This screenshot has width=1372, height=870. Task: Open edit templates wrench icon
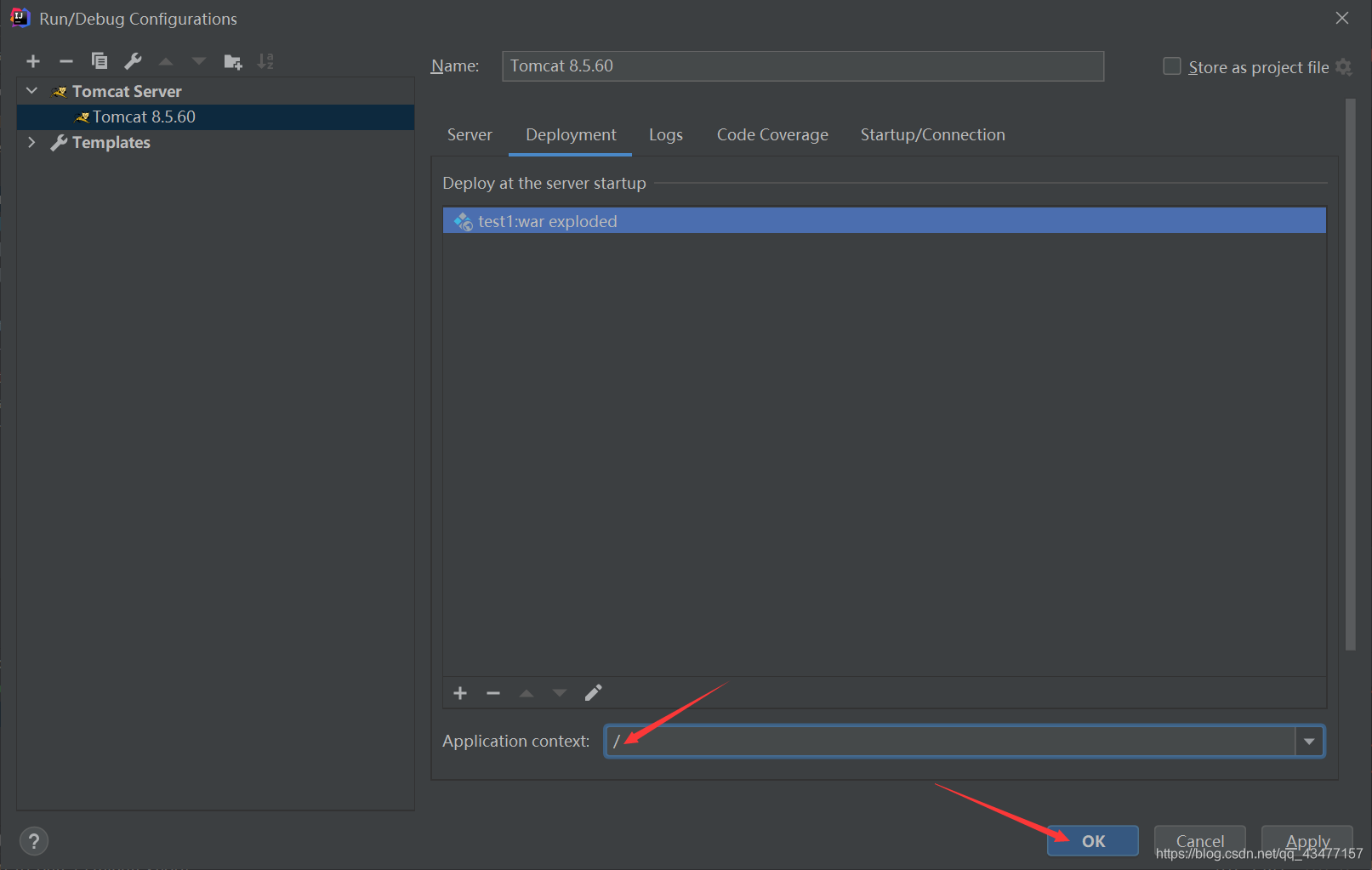[133, 61]
